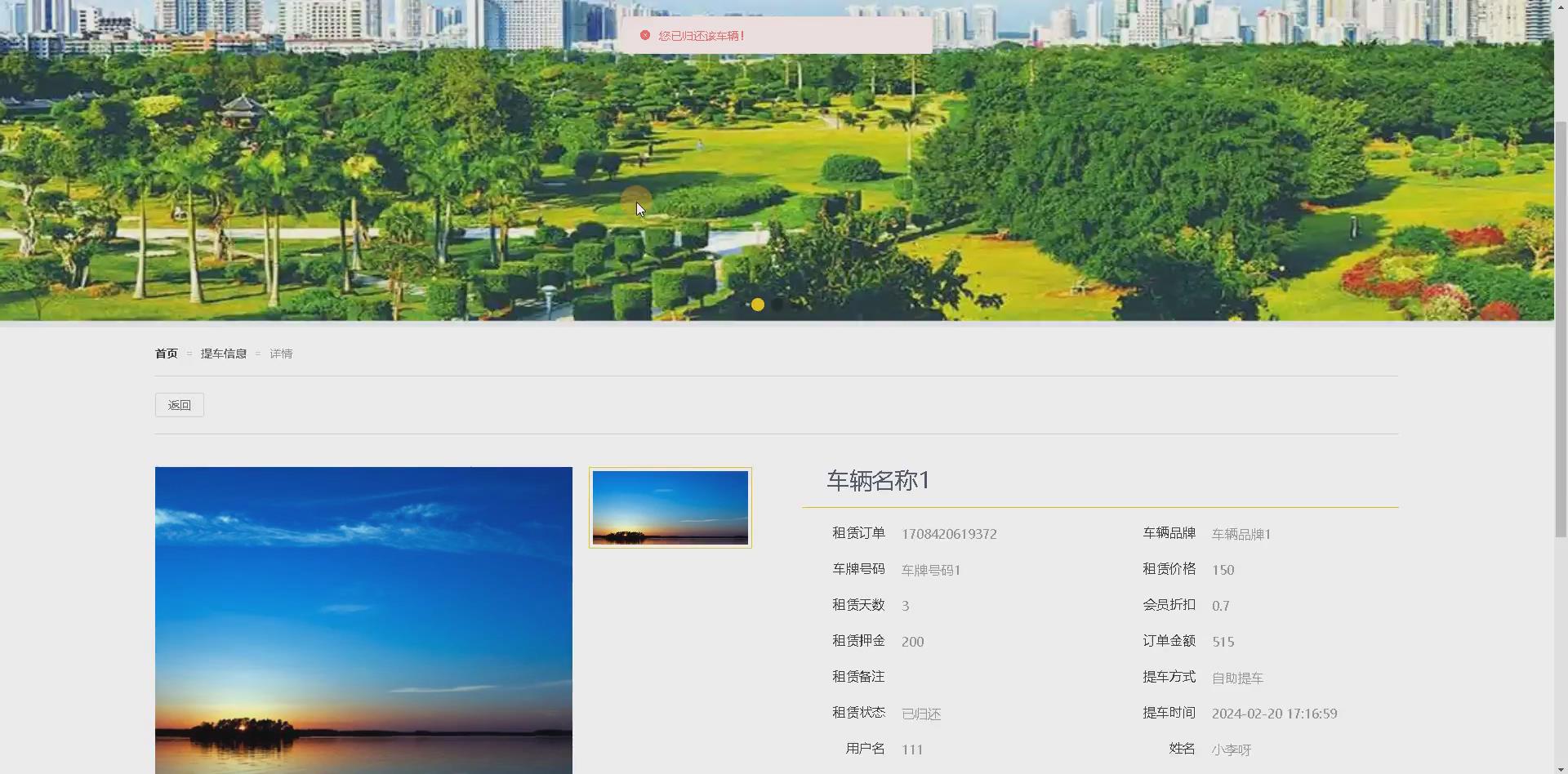Click the large sunset preview image
The height and width of the screenshot is (774, 1568).
pyautogui.click(x=363, y=621)
